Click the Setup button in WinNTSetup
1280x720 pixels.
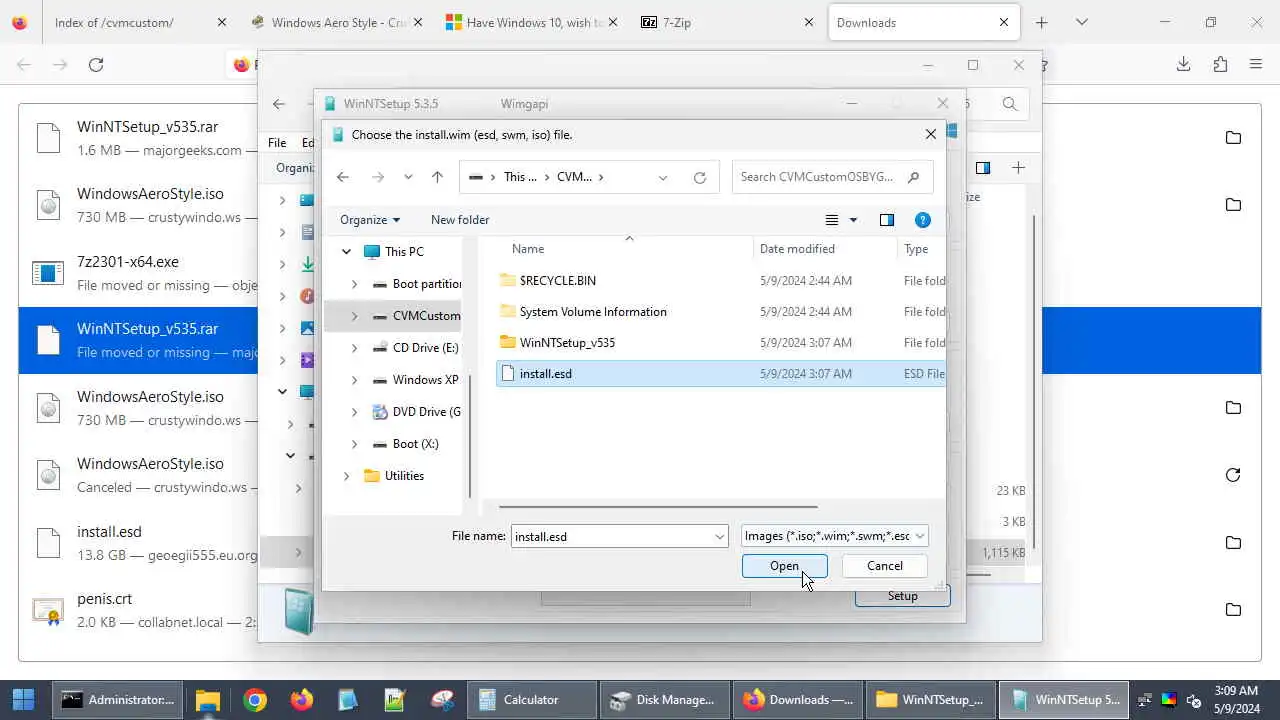pos(902,596)
